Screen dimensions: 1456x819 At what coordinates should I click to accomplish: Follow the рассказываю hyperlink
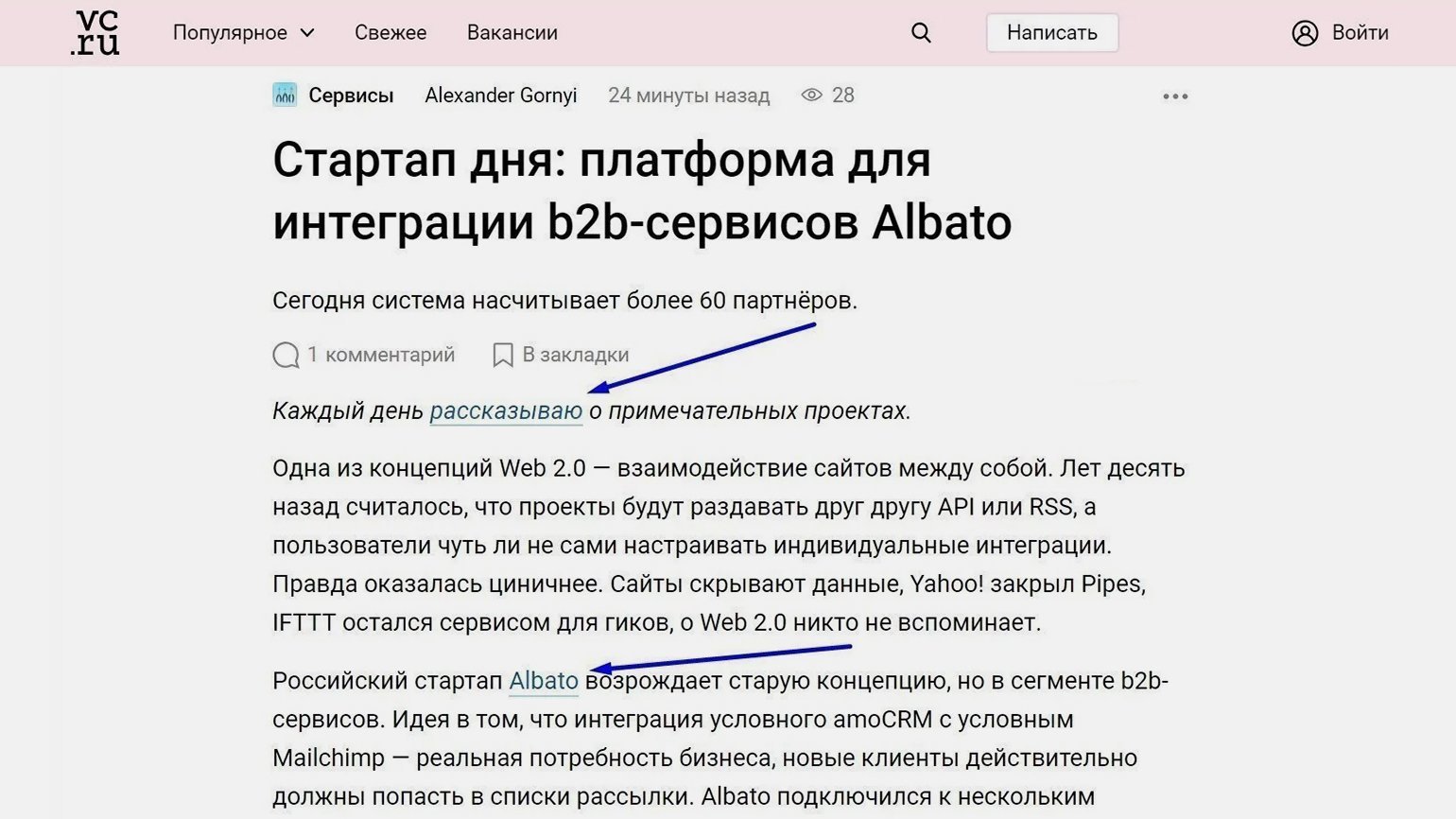[x=506, y=411]
